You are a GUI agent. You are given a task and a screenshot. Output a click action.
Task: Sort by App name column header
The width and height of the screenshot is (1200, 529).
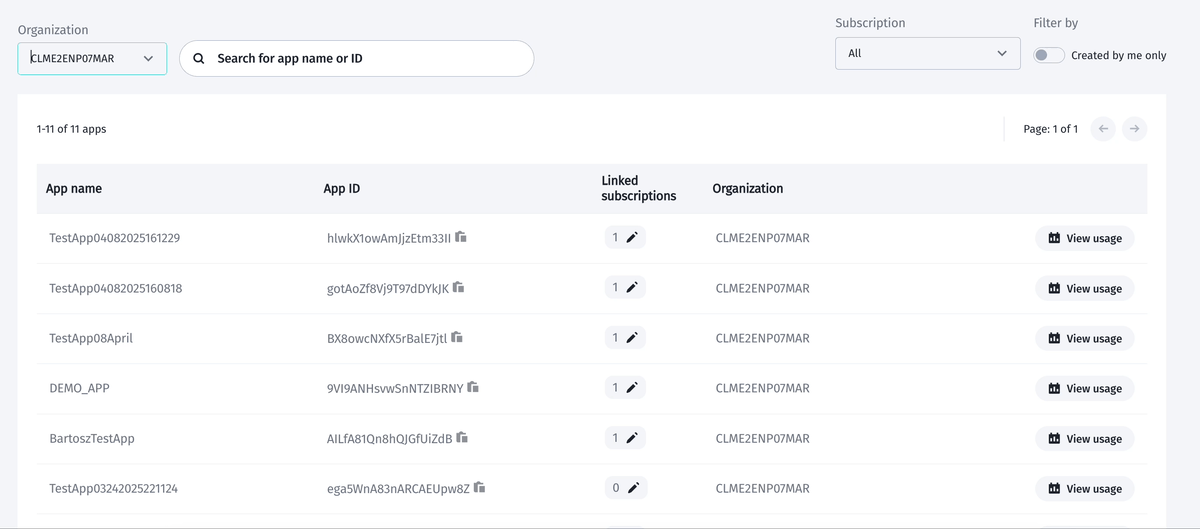[x=74, y=188]
